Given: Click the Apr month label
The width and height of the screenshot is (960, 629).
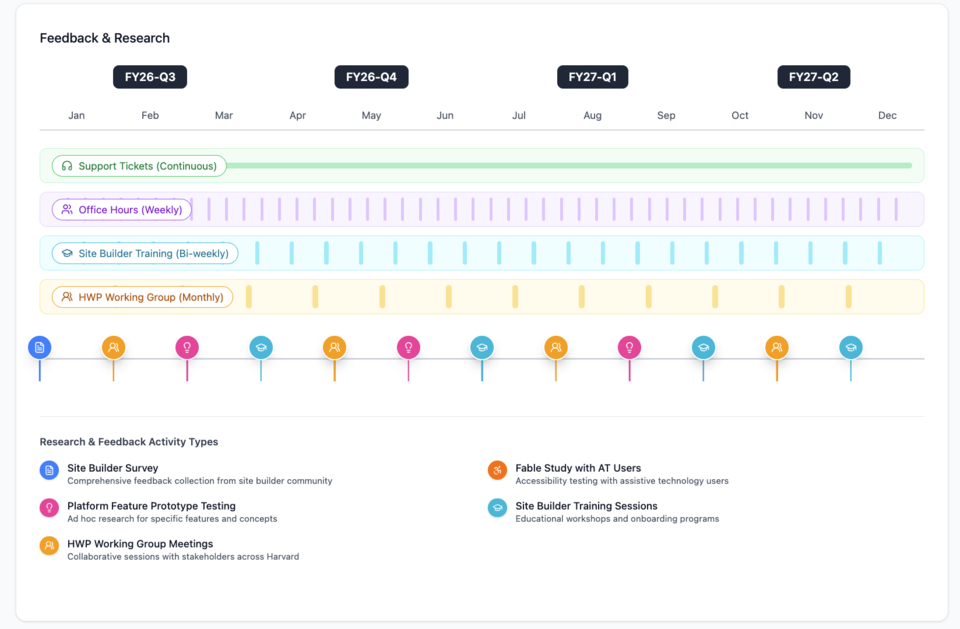Looking at the screenshot, I should 298,115.
